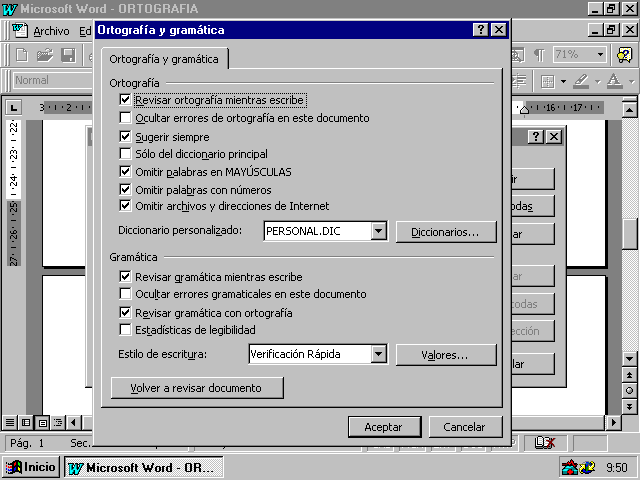The image size is (640, 480).
Task: Click the Open folder toolbar icon
Action: tap(45, 54)
